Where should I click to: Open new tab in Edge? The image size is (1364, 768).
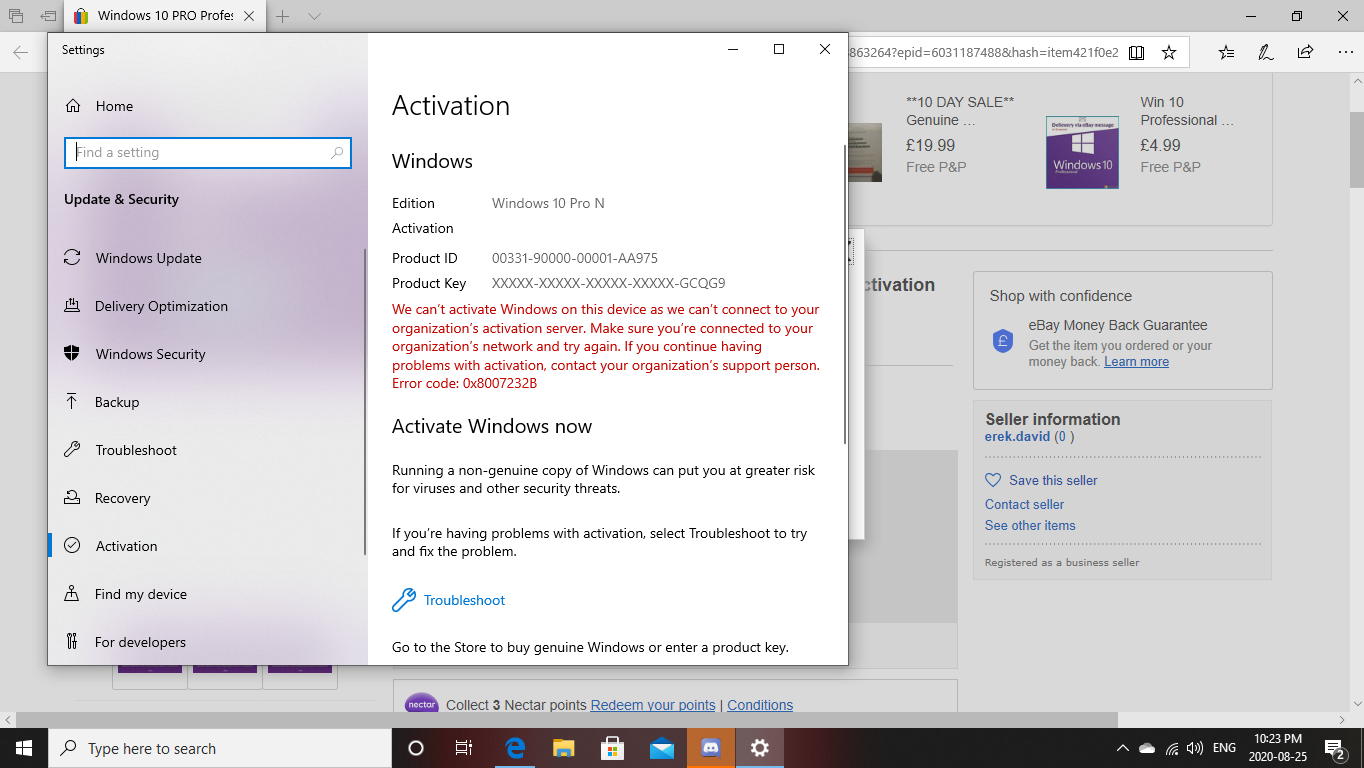pos(283,16)
